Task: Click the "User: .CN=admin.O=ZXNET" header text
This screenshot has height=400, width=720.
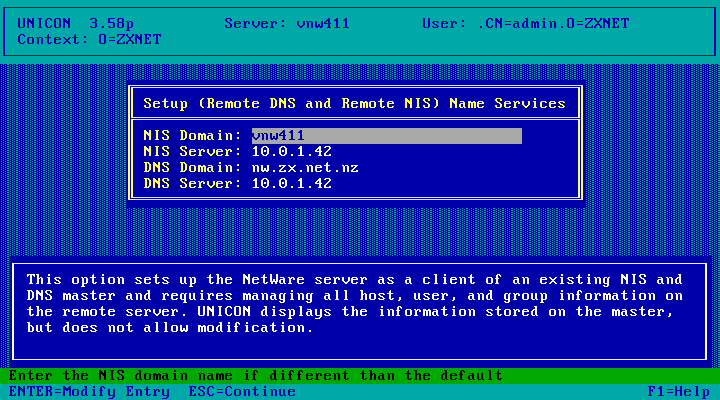Action: 526,23
